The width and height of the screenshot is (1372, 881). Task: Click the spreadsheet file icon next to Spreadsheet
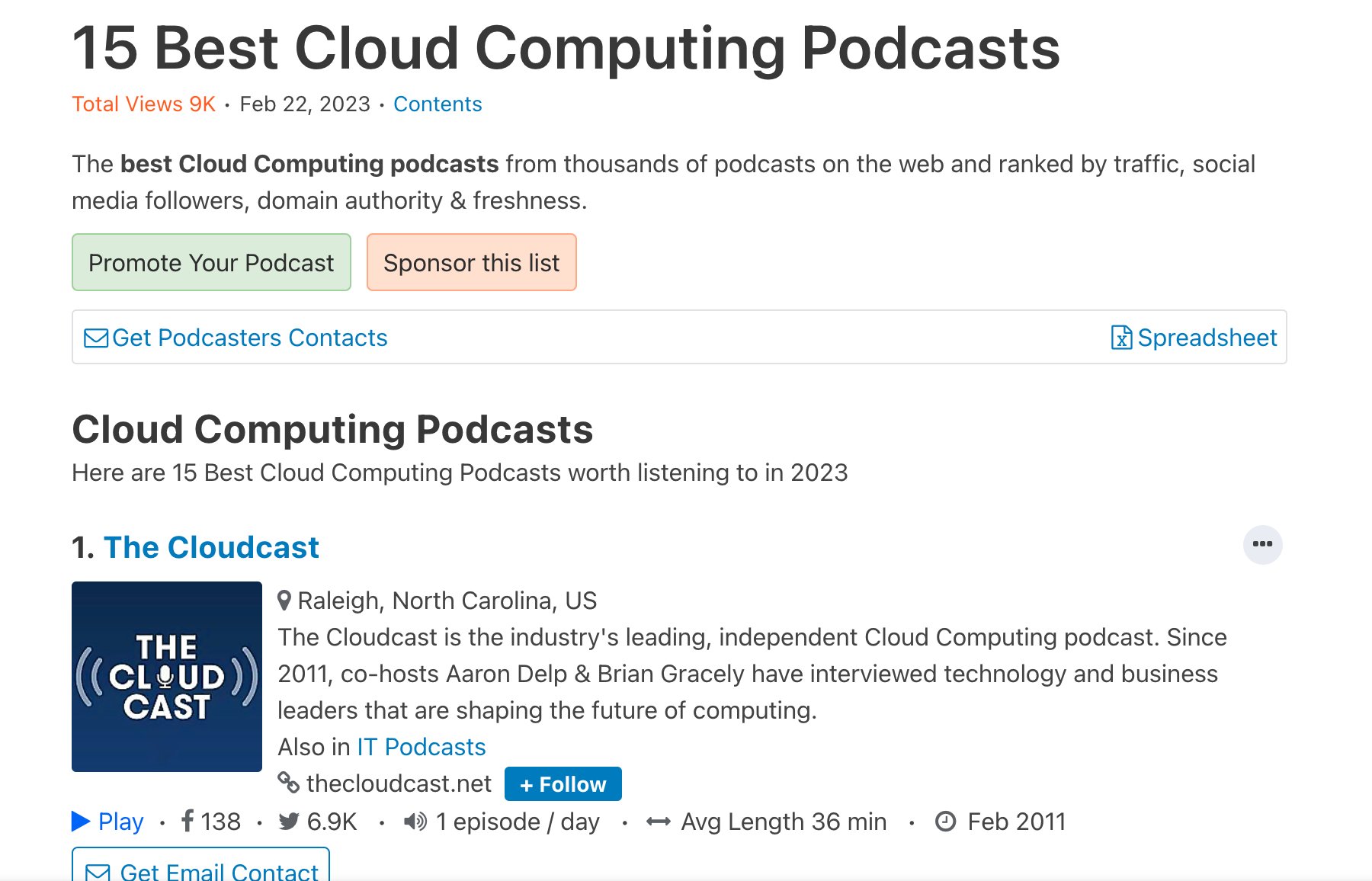coord(1120,338)
